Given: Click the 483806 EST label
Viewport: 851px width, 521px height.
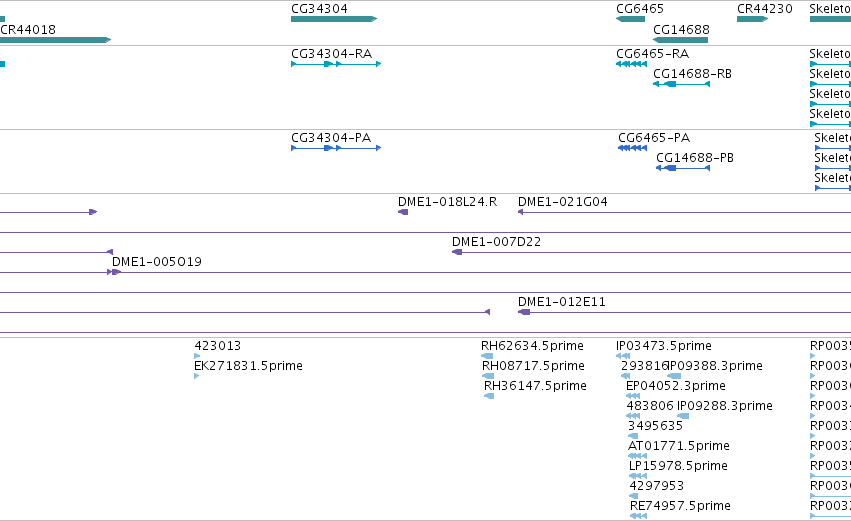Looking at the screenshot, I should click(650, 406).
